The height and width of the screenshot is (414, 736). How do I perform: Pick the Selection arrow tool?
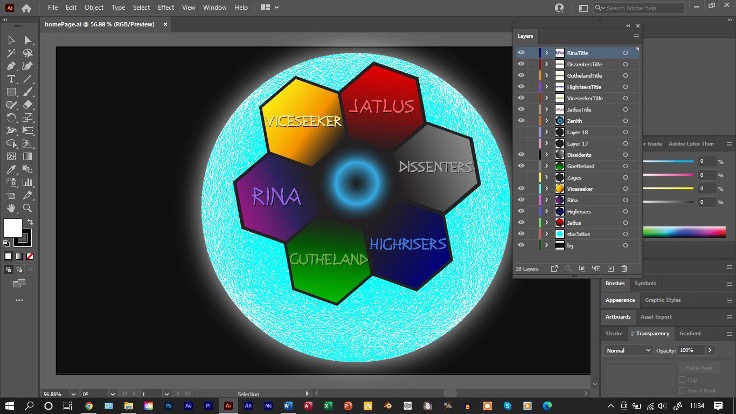pos(11,41)
